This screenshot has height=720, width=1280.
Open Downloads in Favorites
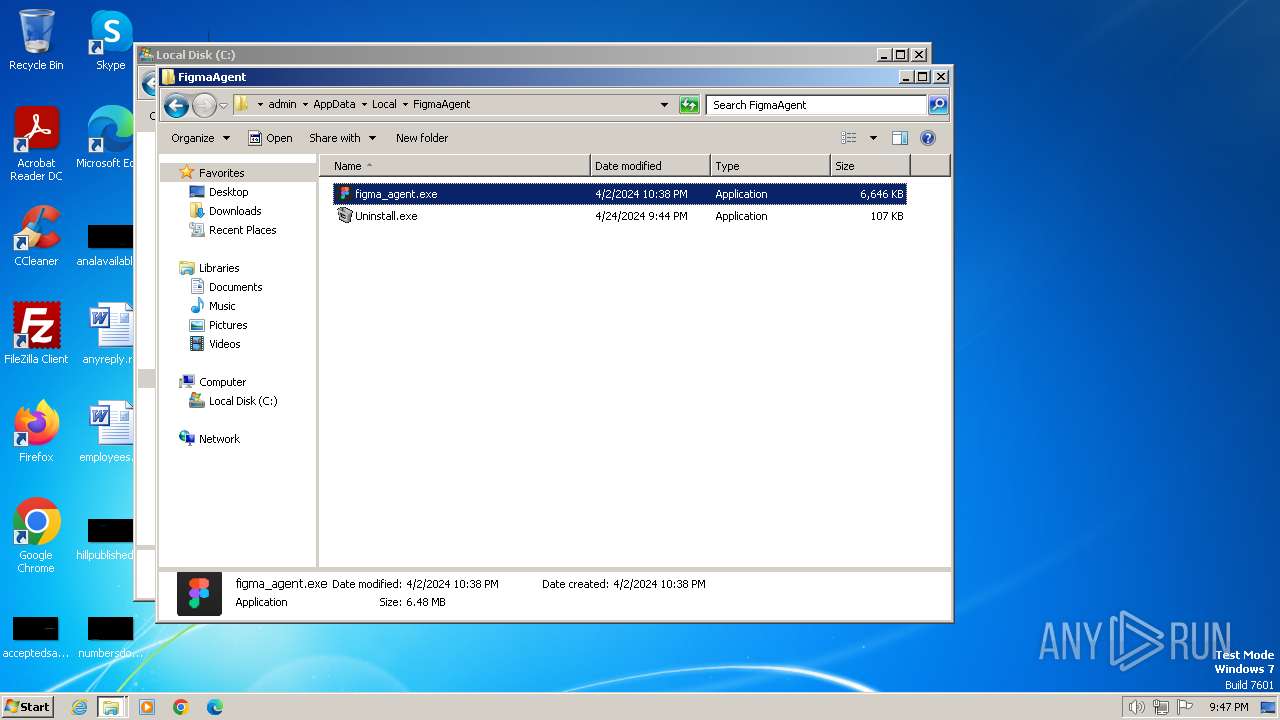[x=235, y=211]
